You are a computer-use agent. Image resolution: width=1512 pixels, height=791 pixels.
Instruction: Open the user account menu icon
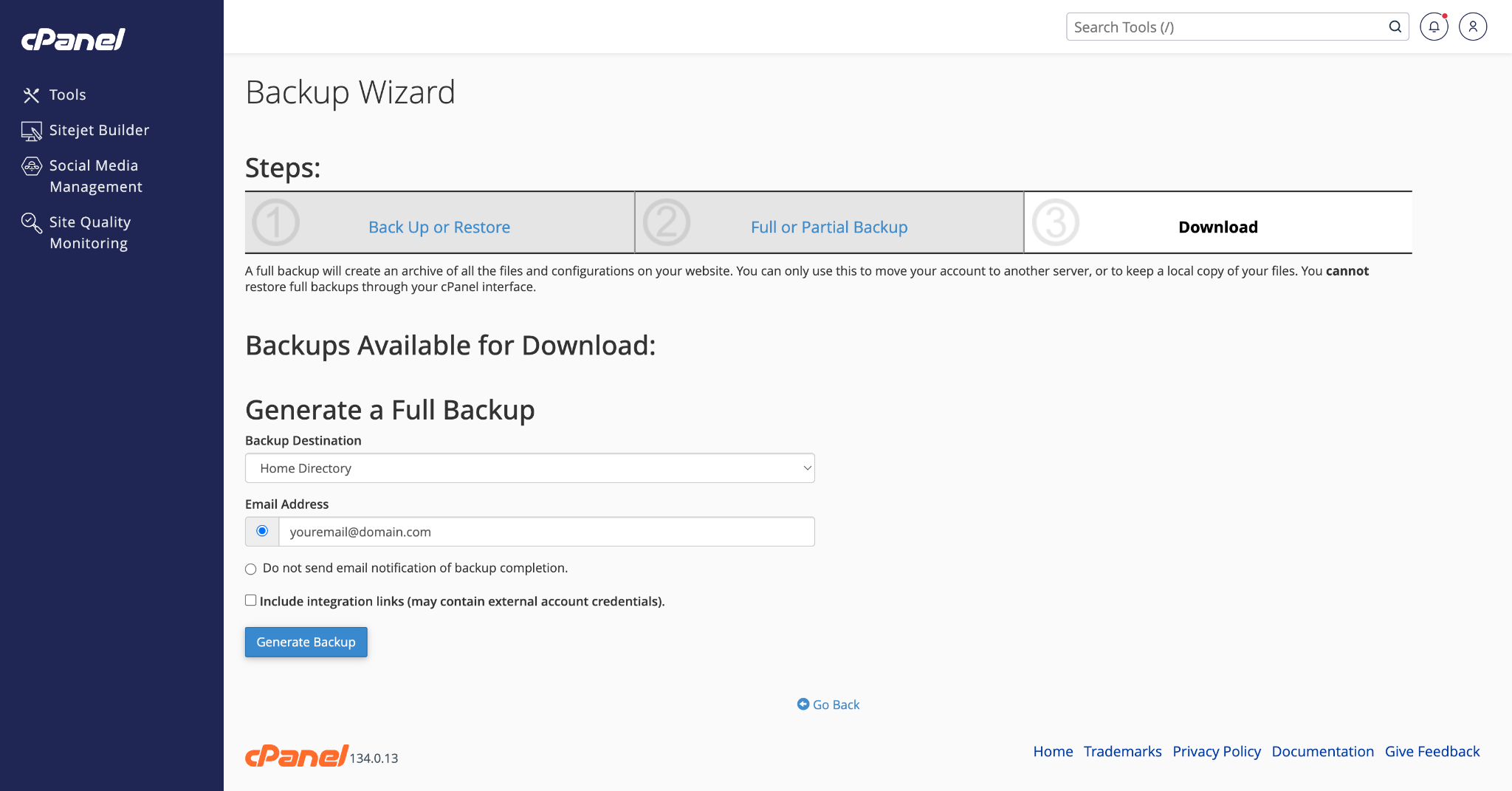pyautogui.click(x=1473, y=27)
